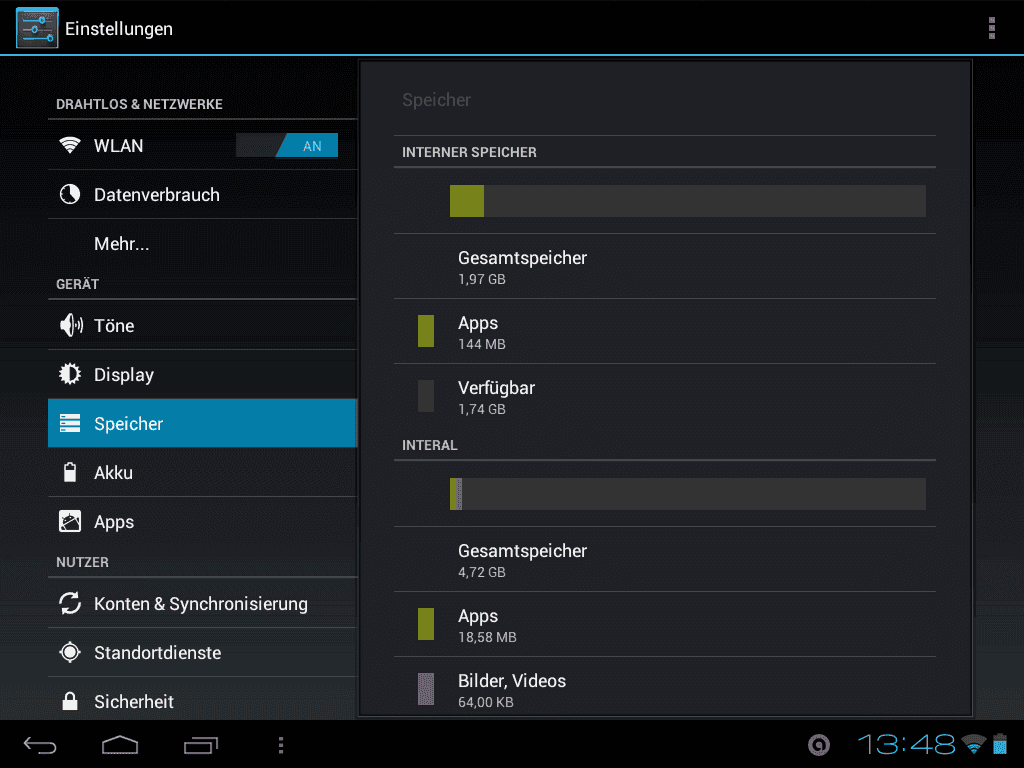Open the Apps settings in the sidebar
This screenshot has height=768, width=1024.
pos(202,521)
